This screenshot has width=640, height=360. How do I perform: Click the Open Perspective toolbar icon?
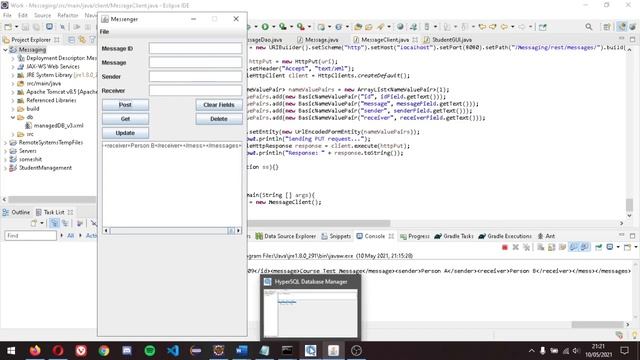point(607,27)
